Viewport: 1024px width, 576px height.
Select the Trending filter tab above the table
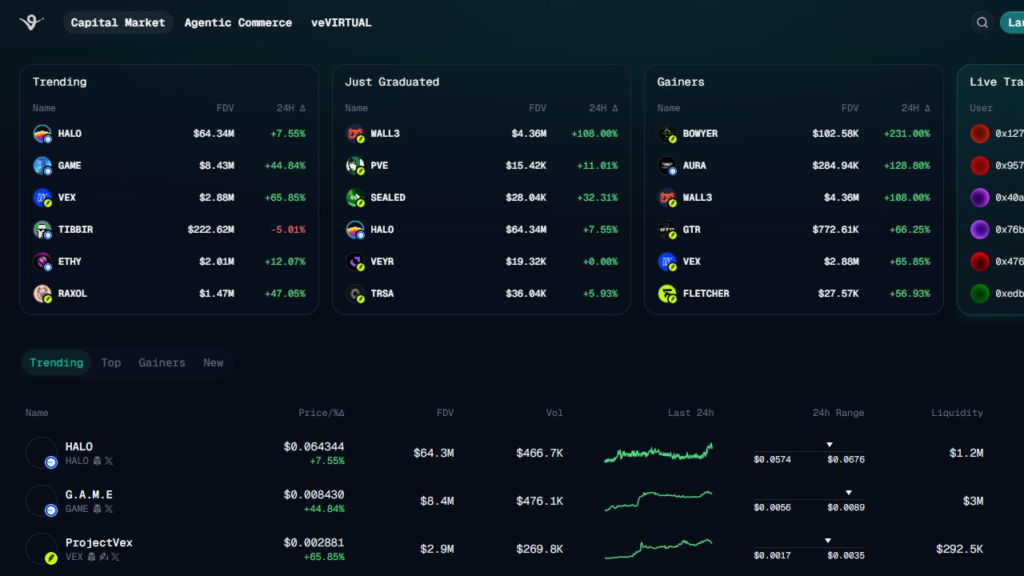[56, 362]
